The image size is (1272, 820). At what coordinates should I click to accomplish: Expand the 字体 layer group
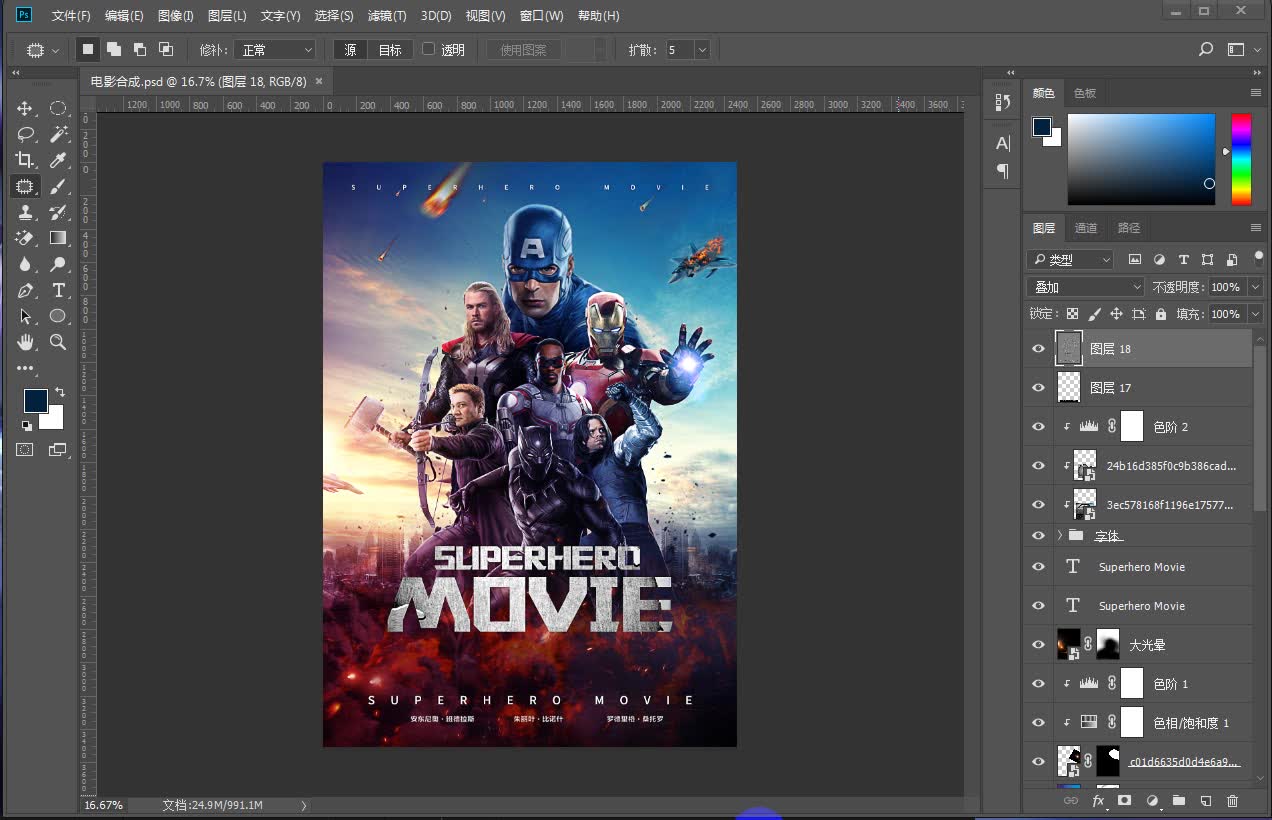point(1060,536)
